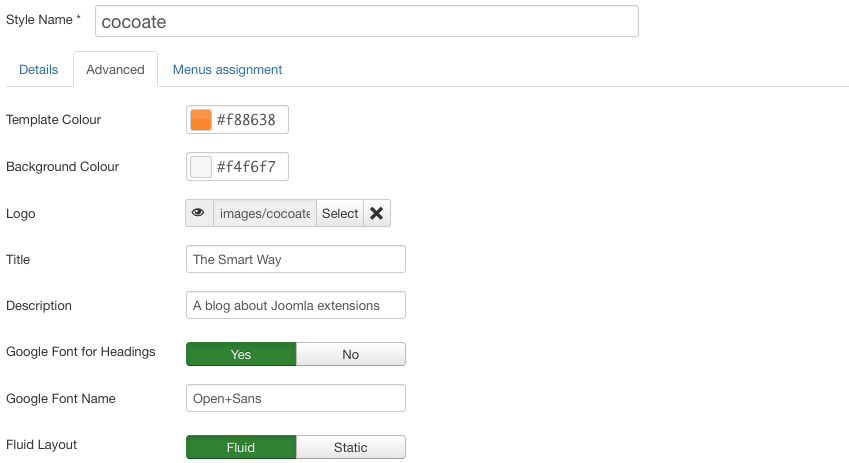Open the Background Colour swatch

(x=201, y=167)
